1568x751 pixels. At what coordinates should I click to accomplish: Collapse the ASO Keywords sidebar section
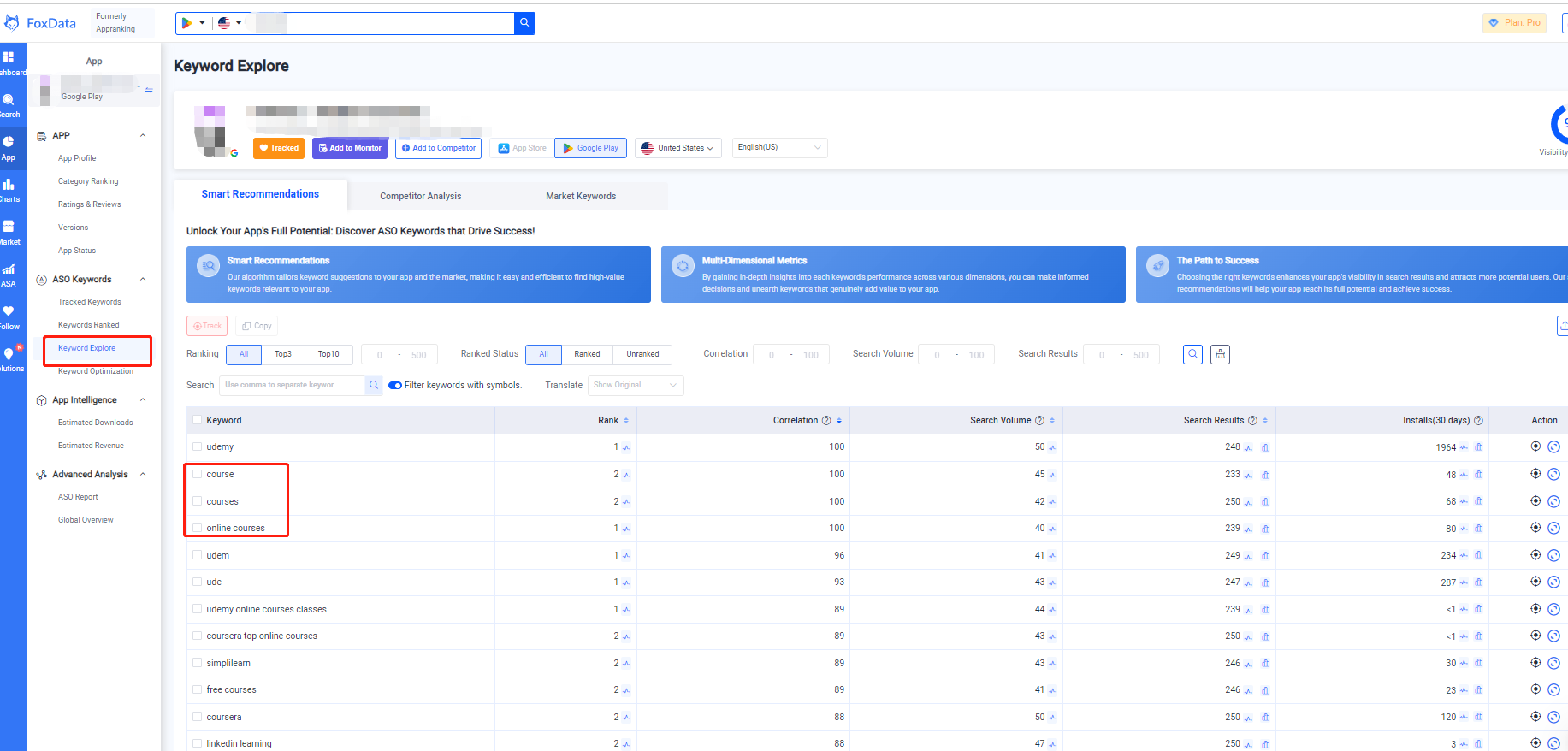click(x=143, y=279)
